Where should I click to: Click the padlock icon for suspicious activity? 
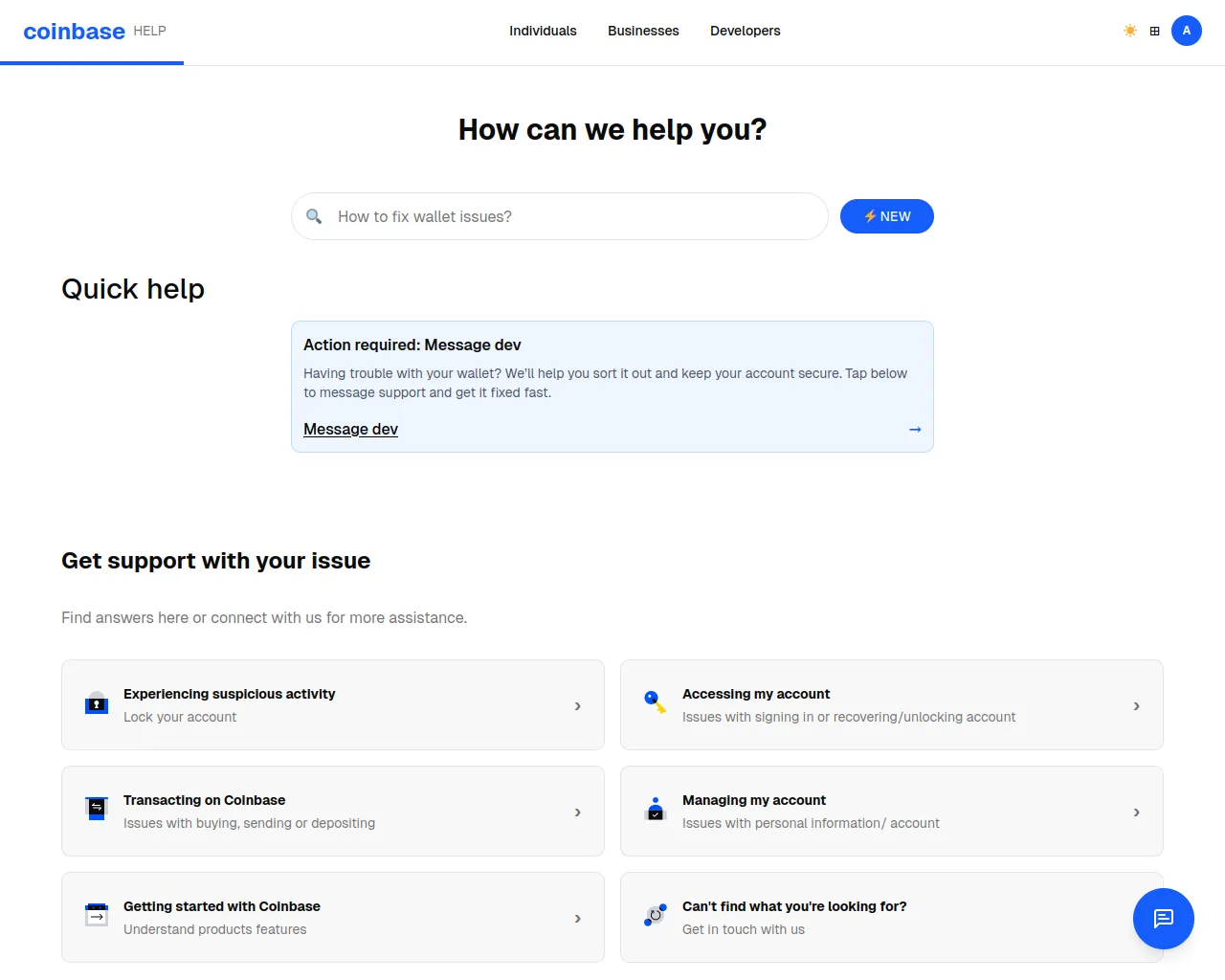coord(97,704)
